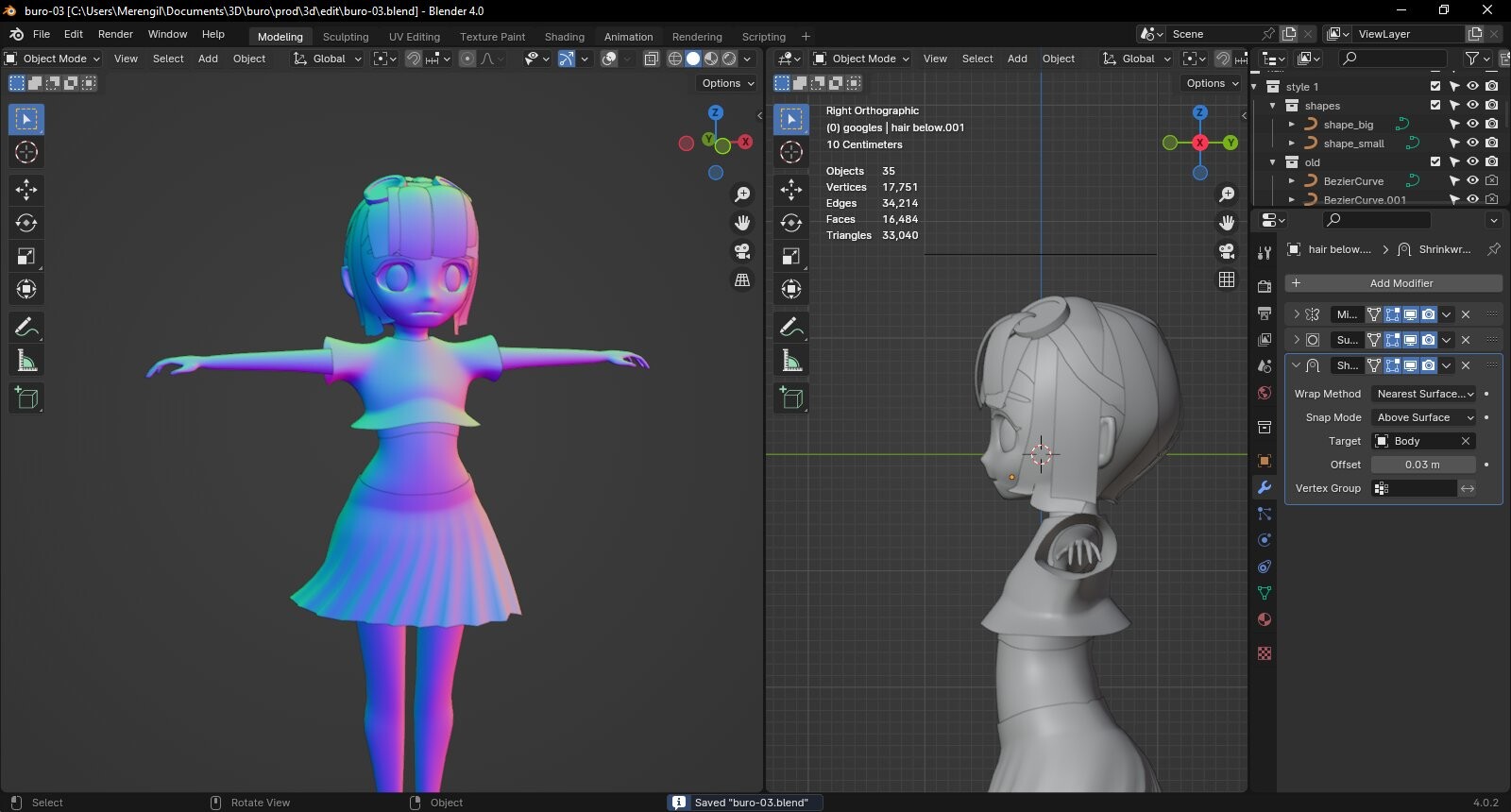Viewport: 1511px width, 812px height.
Task: Open the View Layer properties tab
Action: [1265, 339]
